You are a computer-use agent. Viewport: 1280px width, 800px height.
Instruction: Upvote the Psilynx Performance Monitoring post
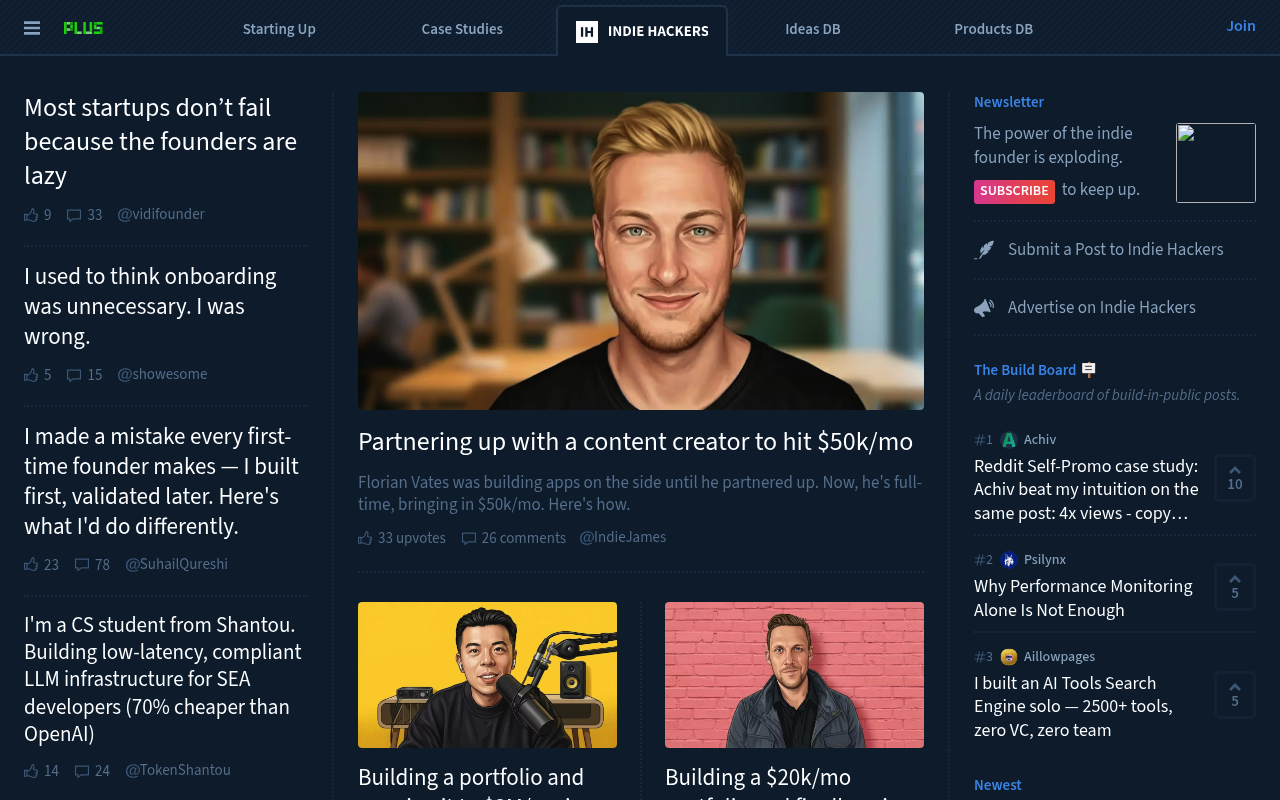click(1235, 587)
